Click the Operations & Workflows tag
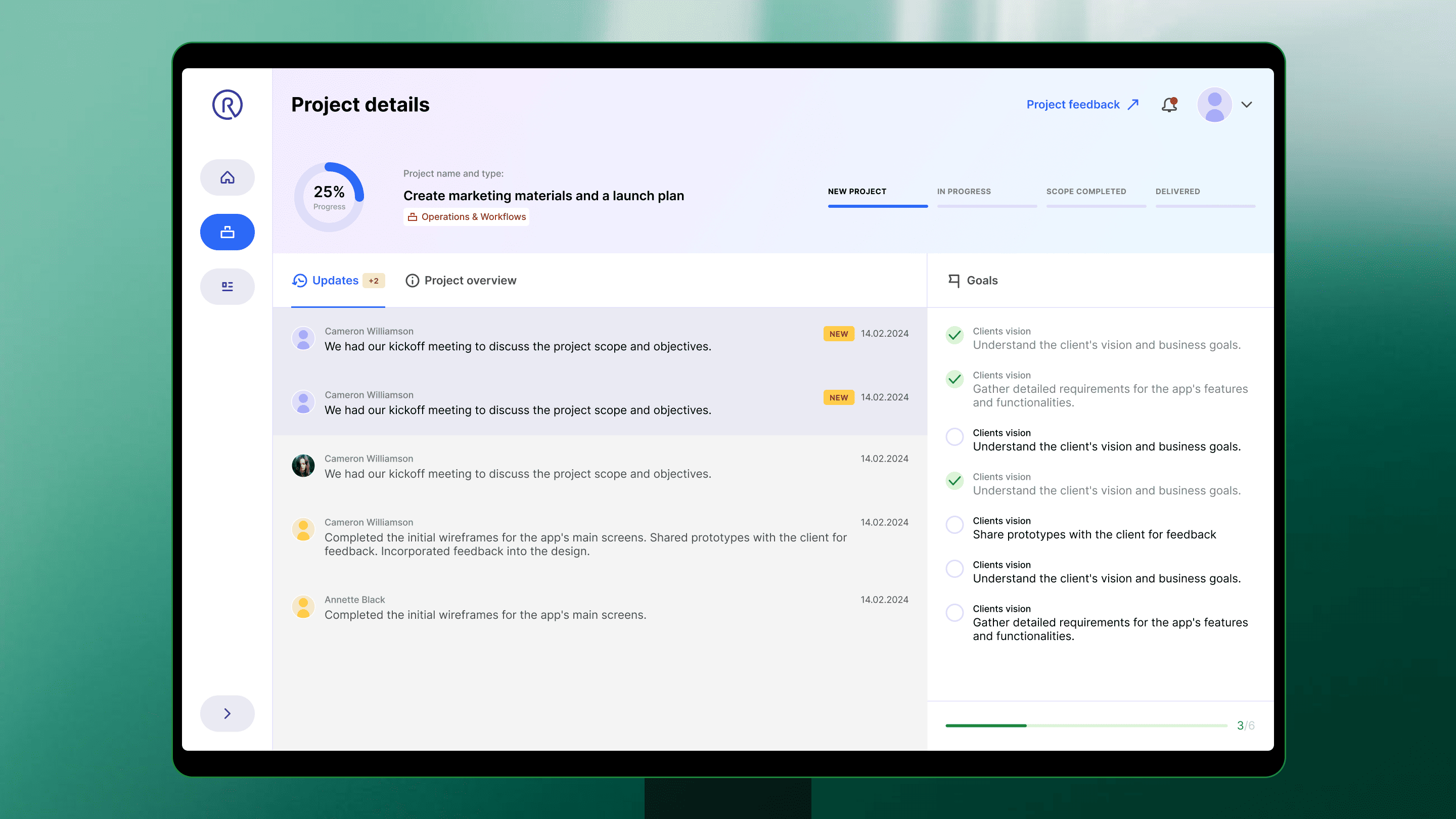This screenshot has height=819, width=1456. tap(466, 217)
